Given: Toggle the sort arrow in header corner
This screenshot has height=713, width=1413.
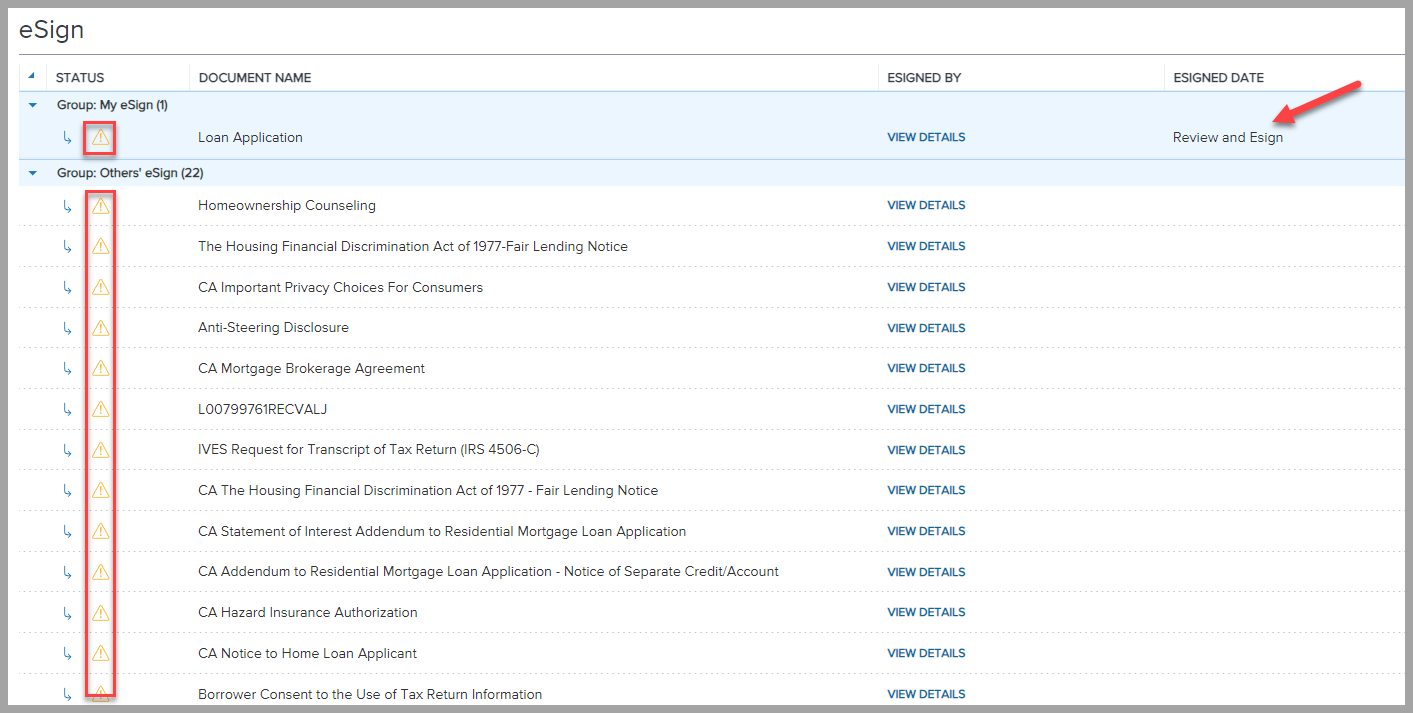Looking at the screenshot, I should (x=32, y=77).
